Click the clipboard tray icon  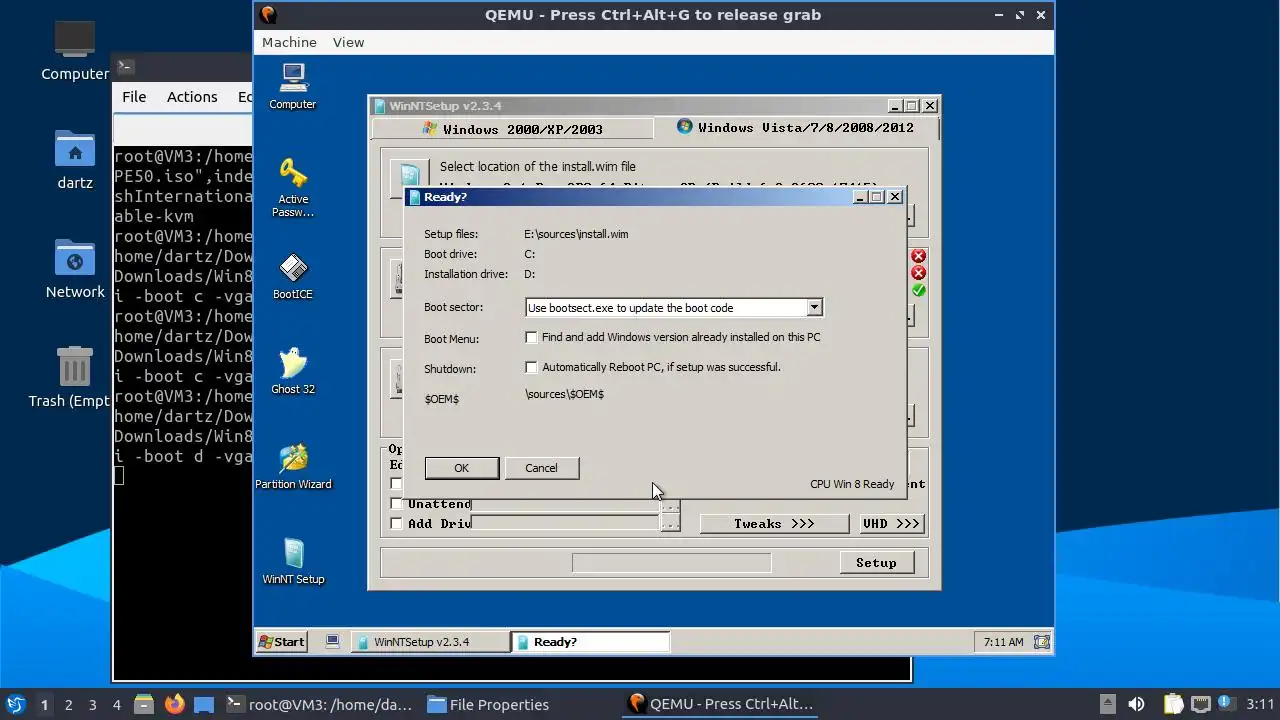(1173, 704)
